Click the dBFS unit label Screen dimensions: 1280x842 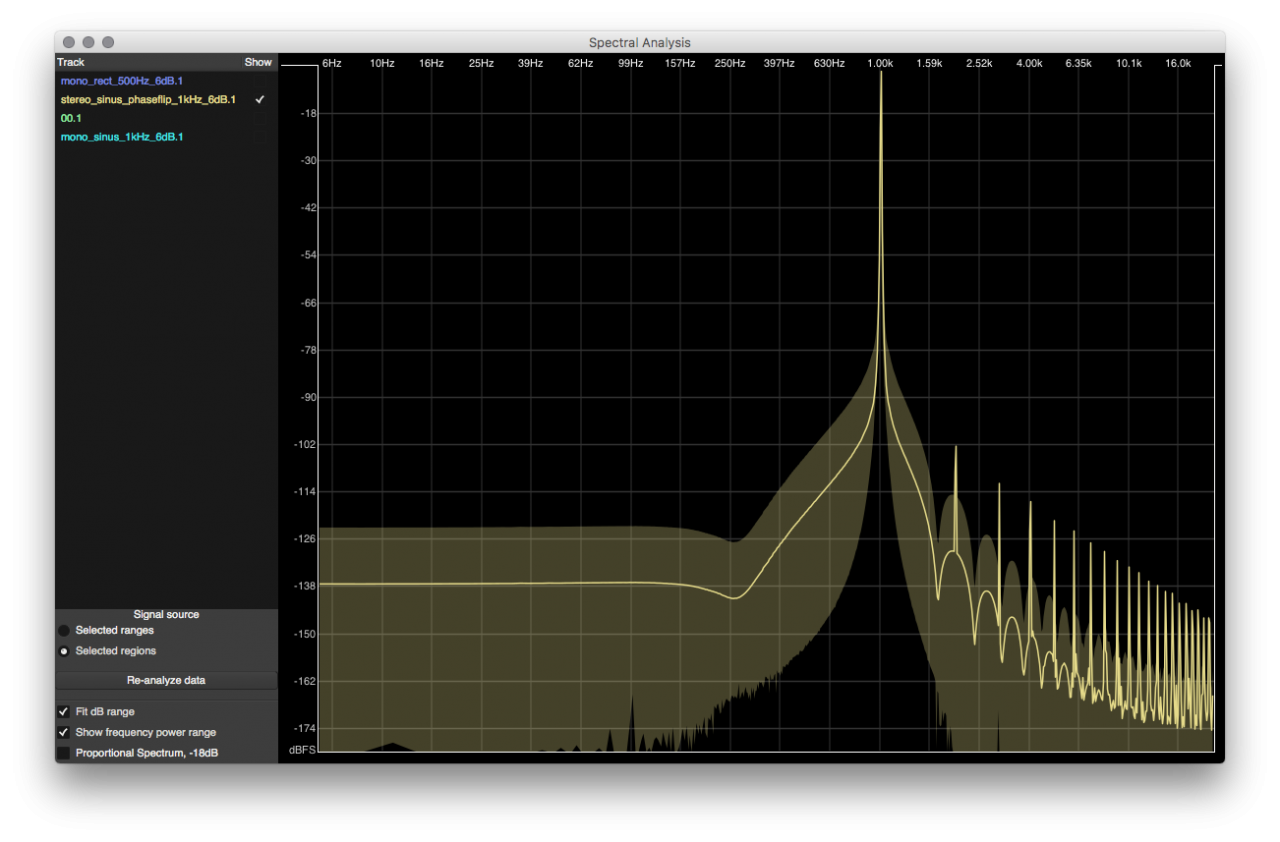click(x=303, y=749)
